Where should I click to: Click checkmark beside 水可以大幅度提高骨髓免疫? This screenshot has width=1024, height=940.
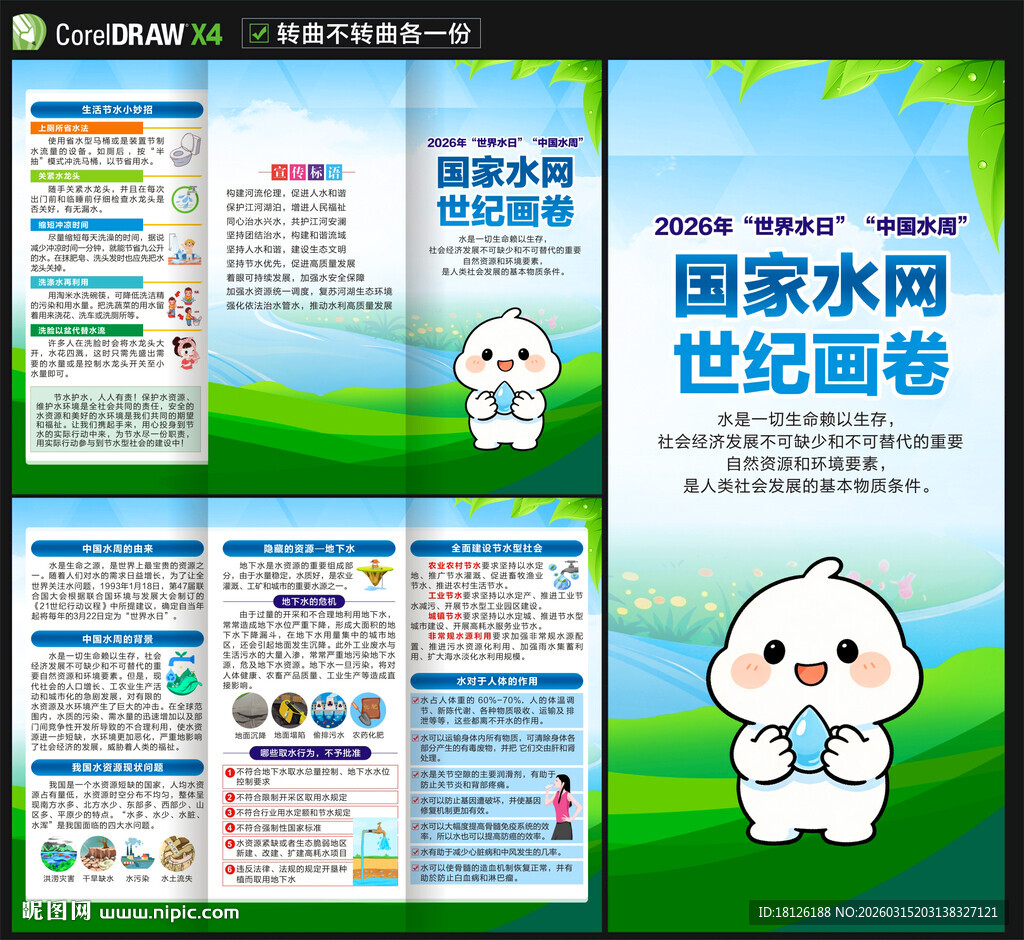click(415, 826)
